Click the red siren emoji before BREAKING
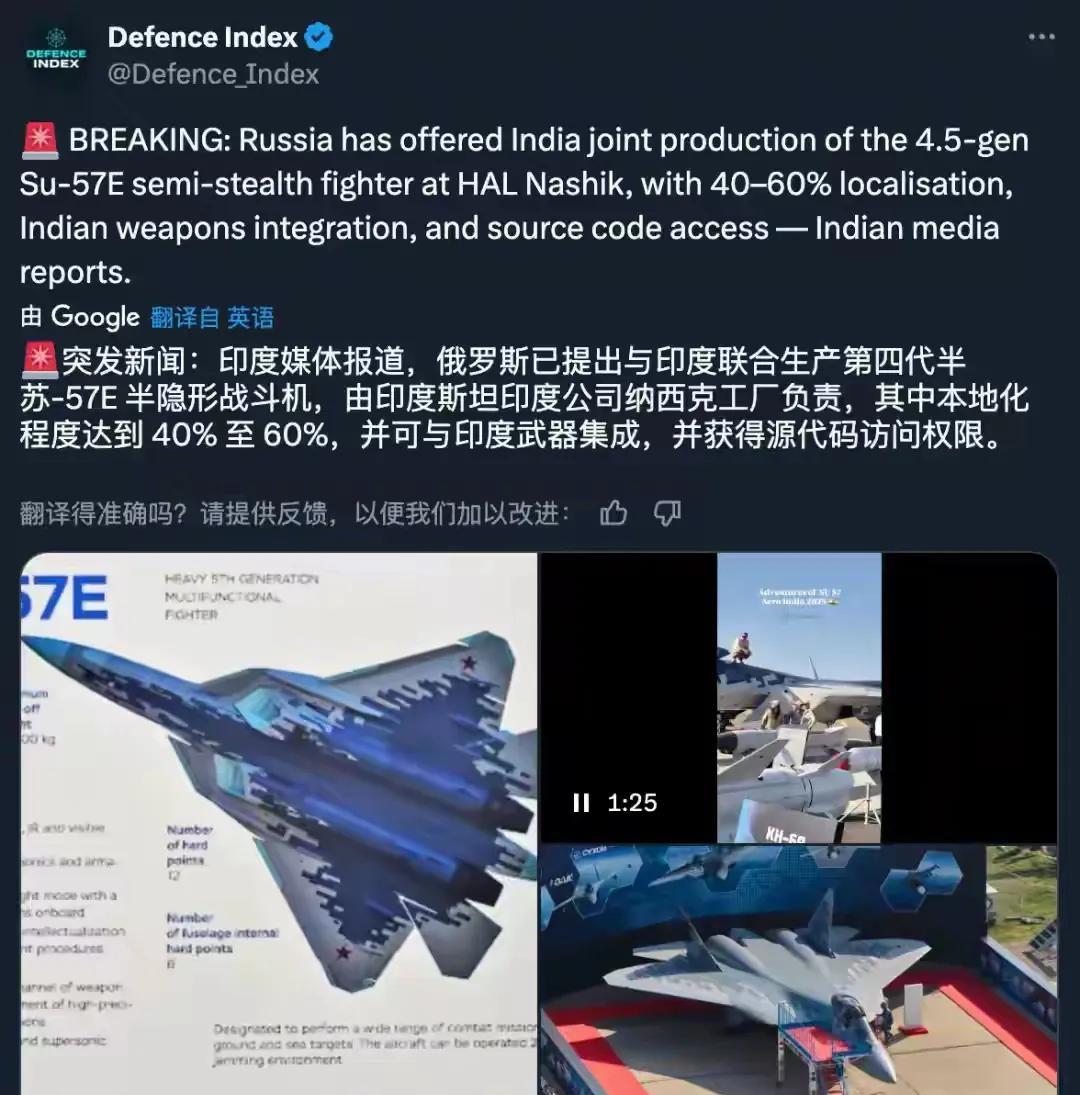The width and height of the screenshot is (1080, 1095). [40, 140]
